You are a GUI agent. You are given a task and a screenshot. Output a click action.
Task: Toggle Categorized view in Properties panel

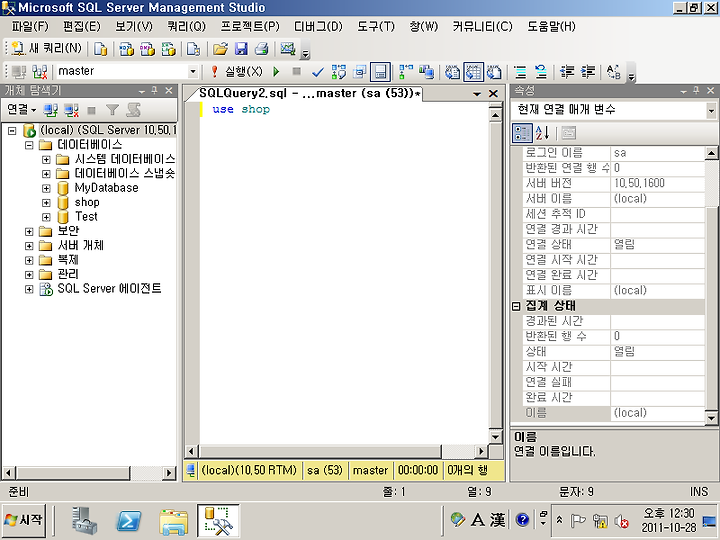point(523,133)
